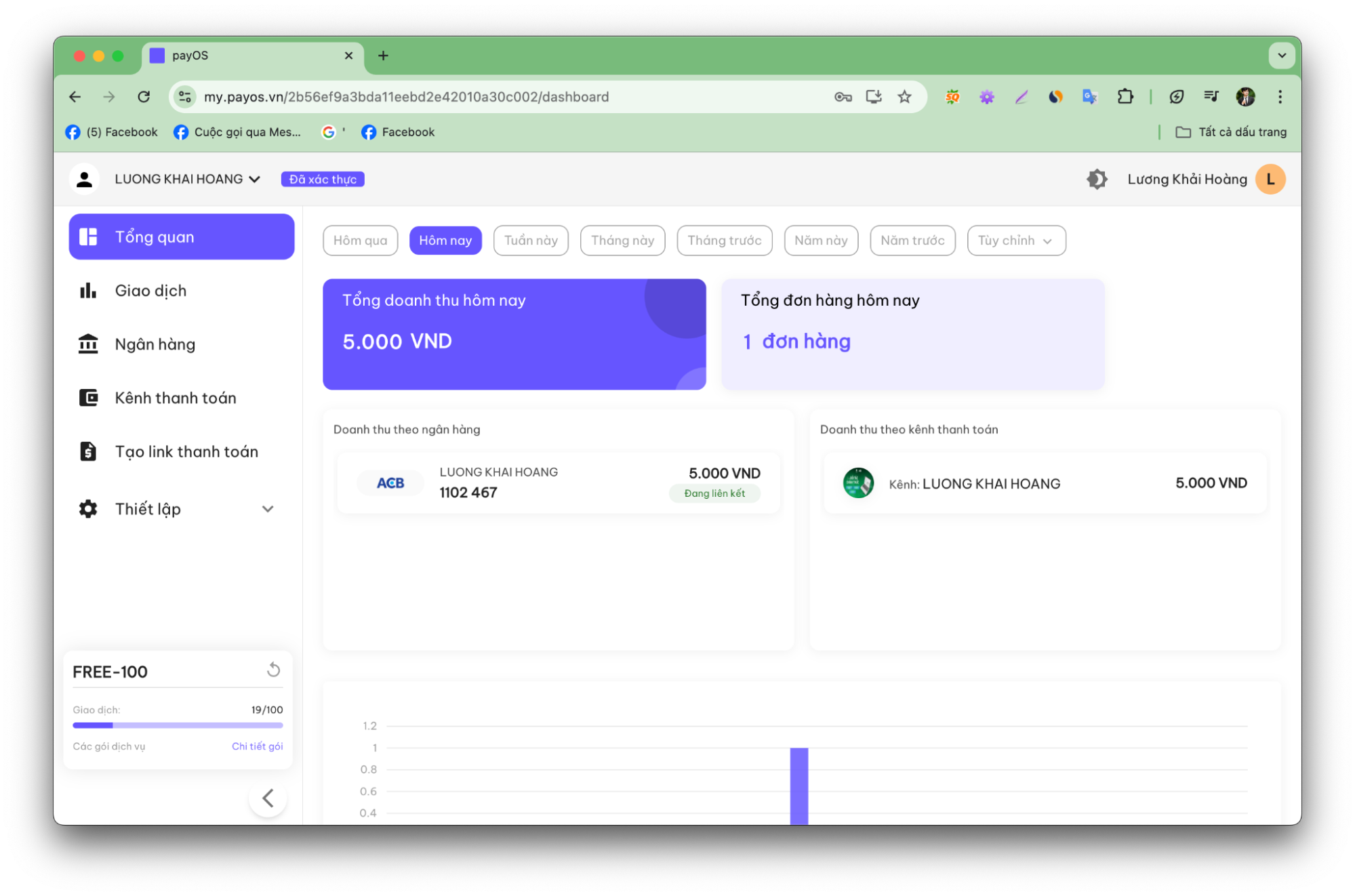Click account number 1102 467
The height and width of the screenshot is (896, 1355).
pos(468,493)
